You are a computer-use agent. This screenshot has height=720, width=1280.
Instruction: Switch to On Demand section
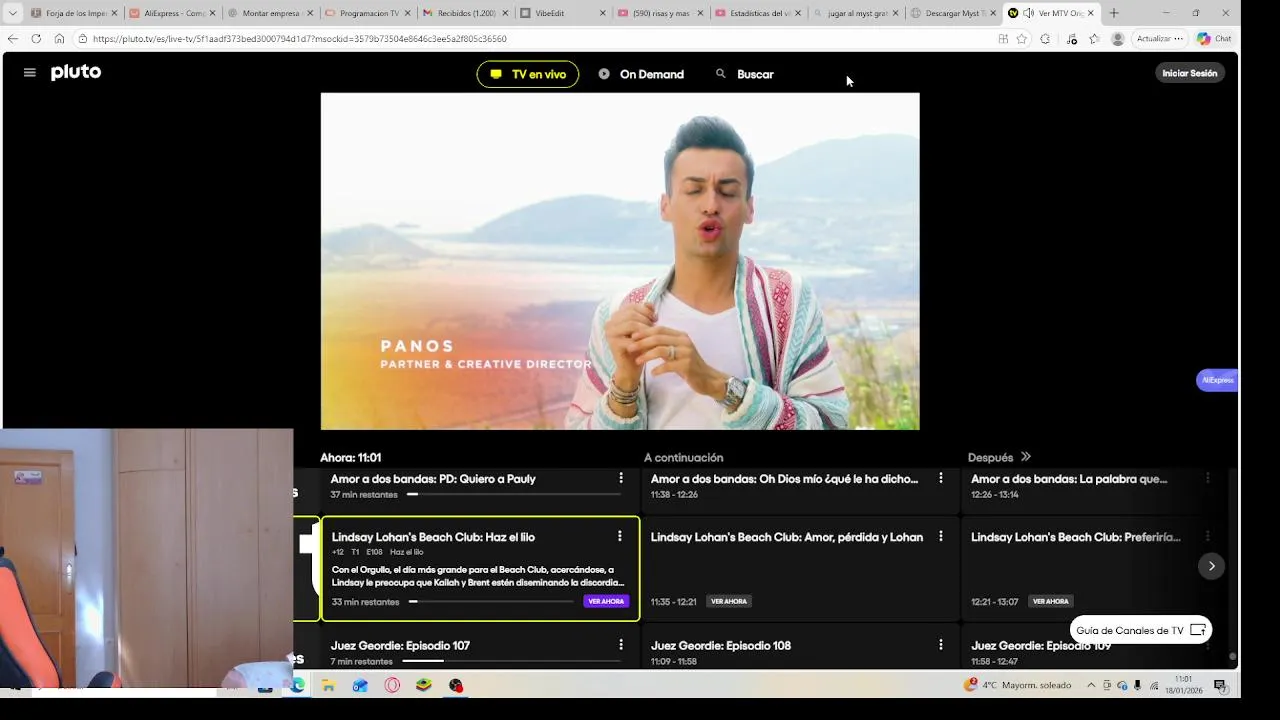pyautogui.click(x=641, y=74)
